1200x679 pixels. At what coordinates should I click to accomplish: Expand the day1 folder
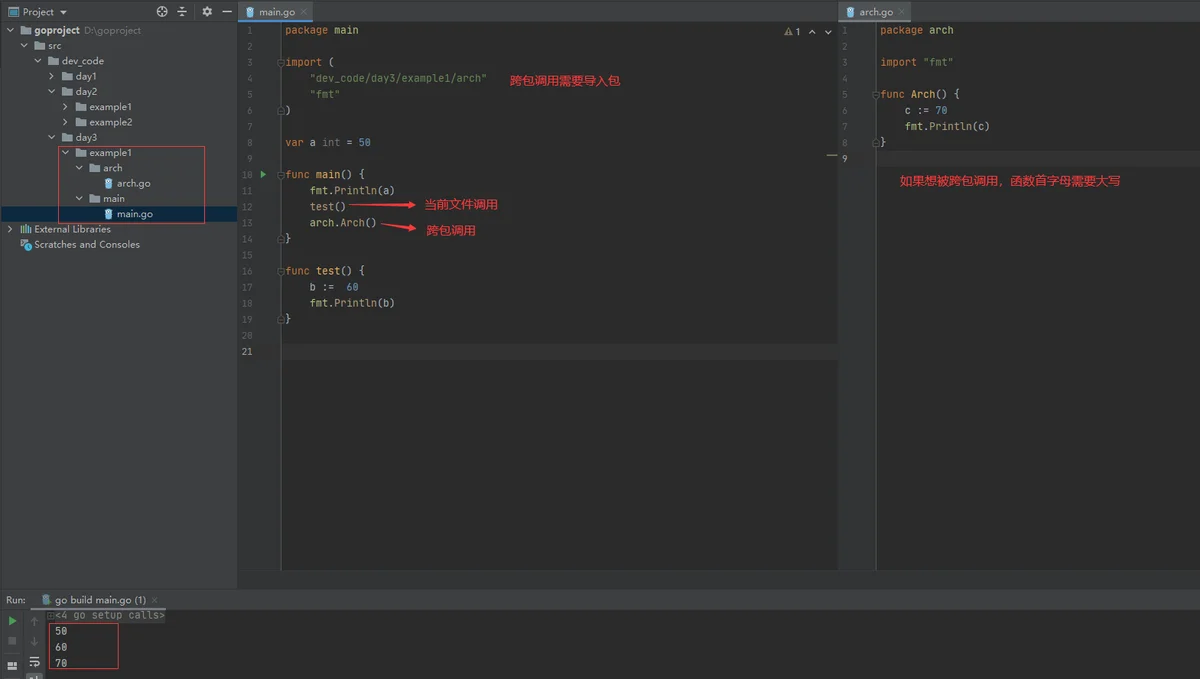click(x=52, y=76)
